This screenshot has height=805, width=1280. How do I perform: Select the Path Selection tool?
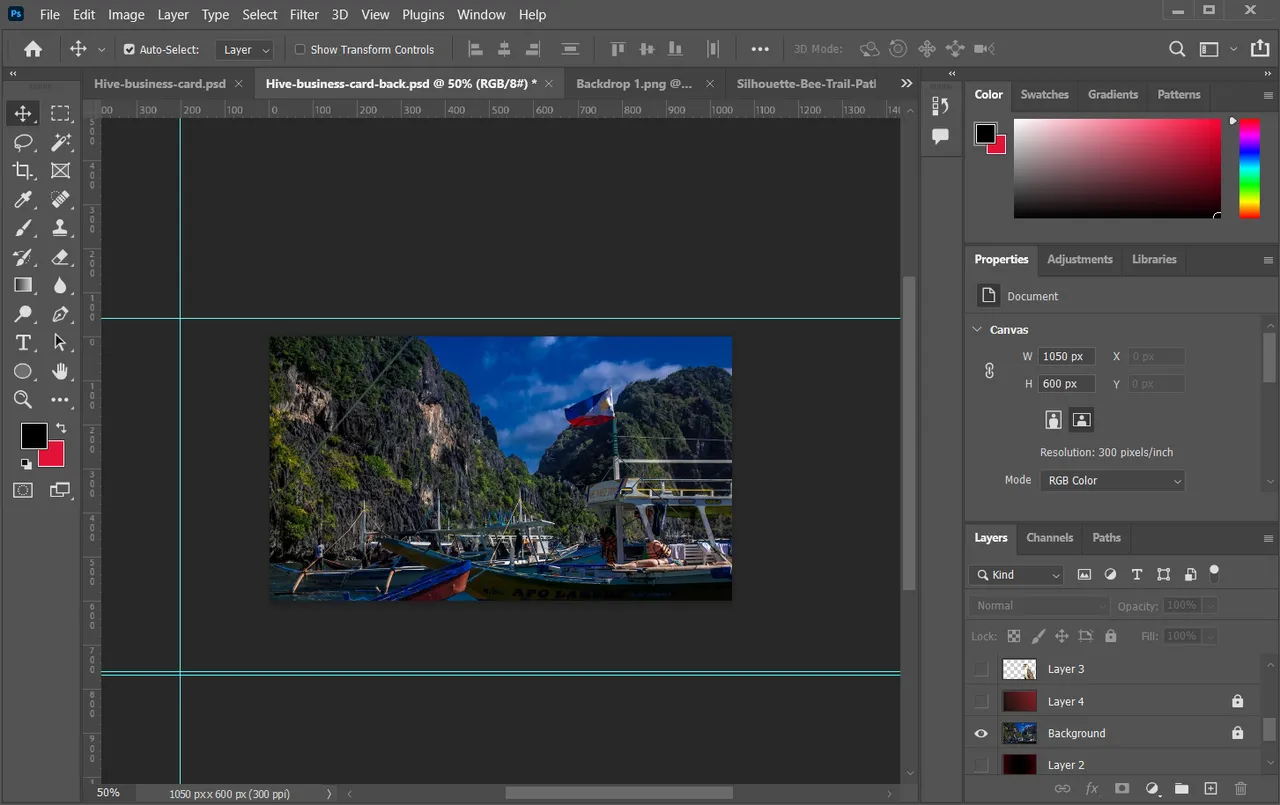click(x=60, y=343)
